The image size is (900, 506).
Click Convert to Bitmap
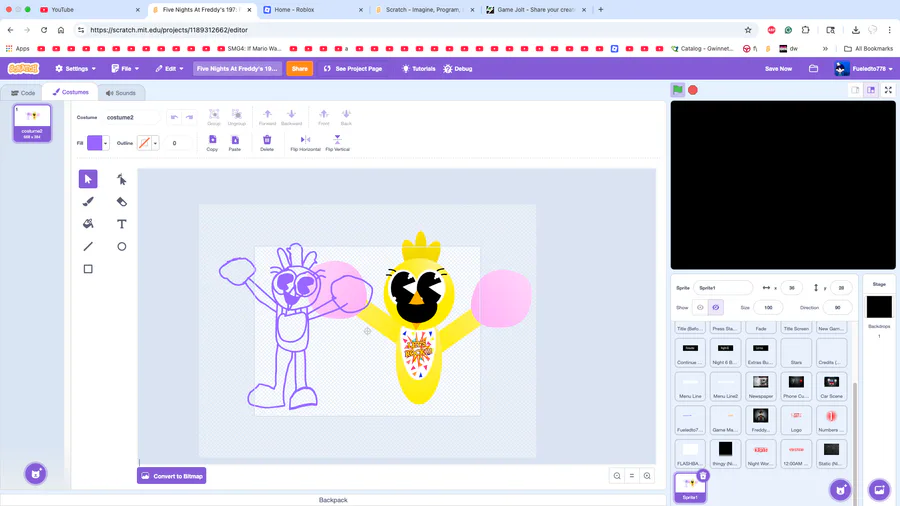[172, 476]
